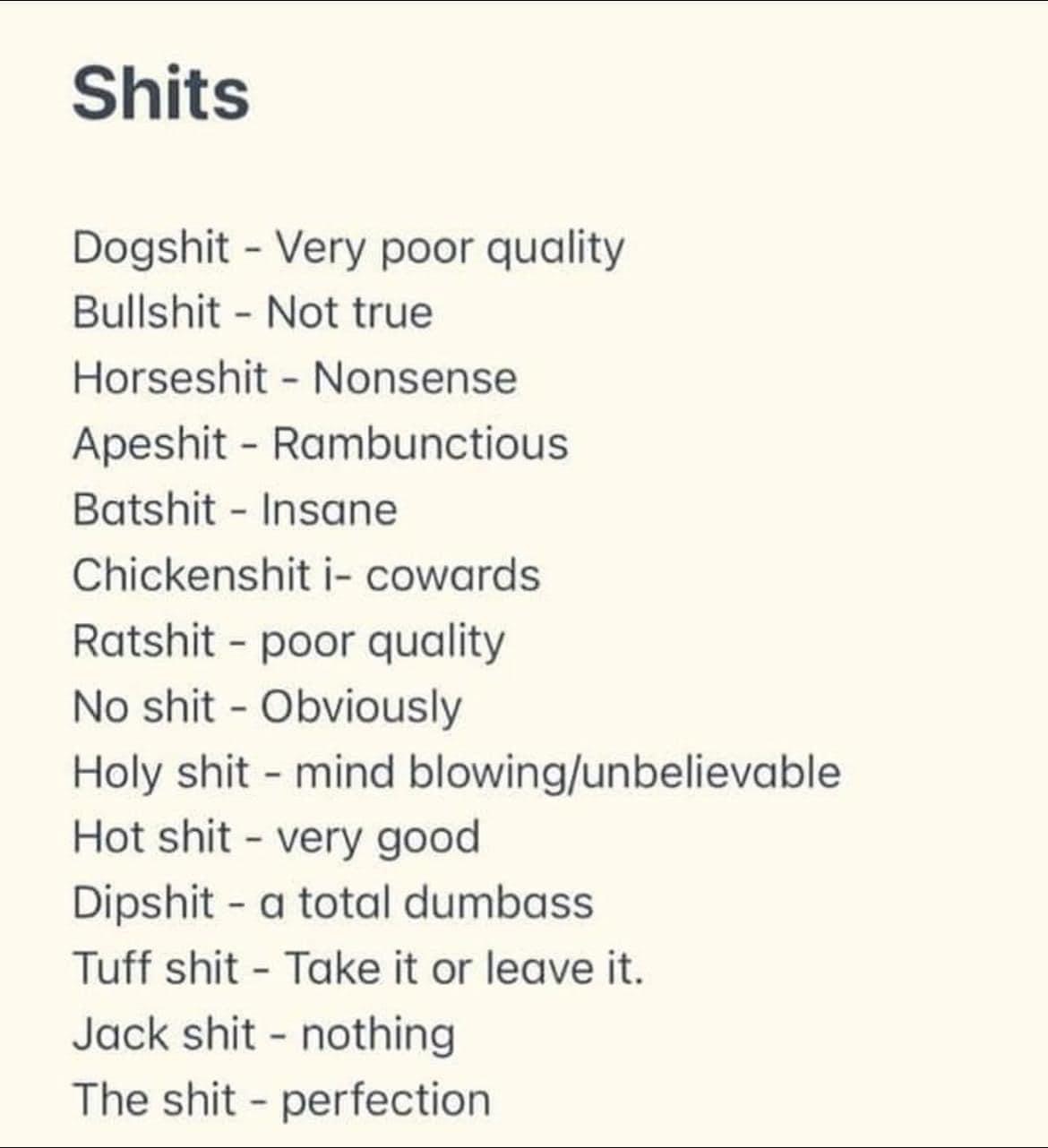This screenshot has width=1048, height=1148.
Task: Click the word "Rambunctious"
Action: point(420,443)
